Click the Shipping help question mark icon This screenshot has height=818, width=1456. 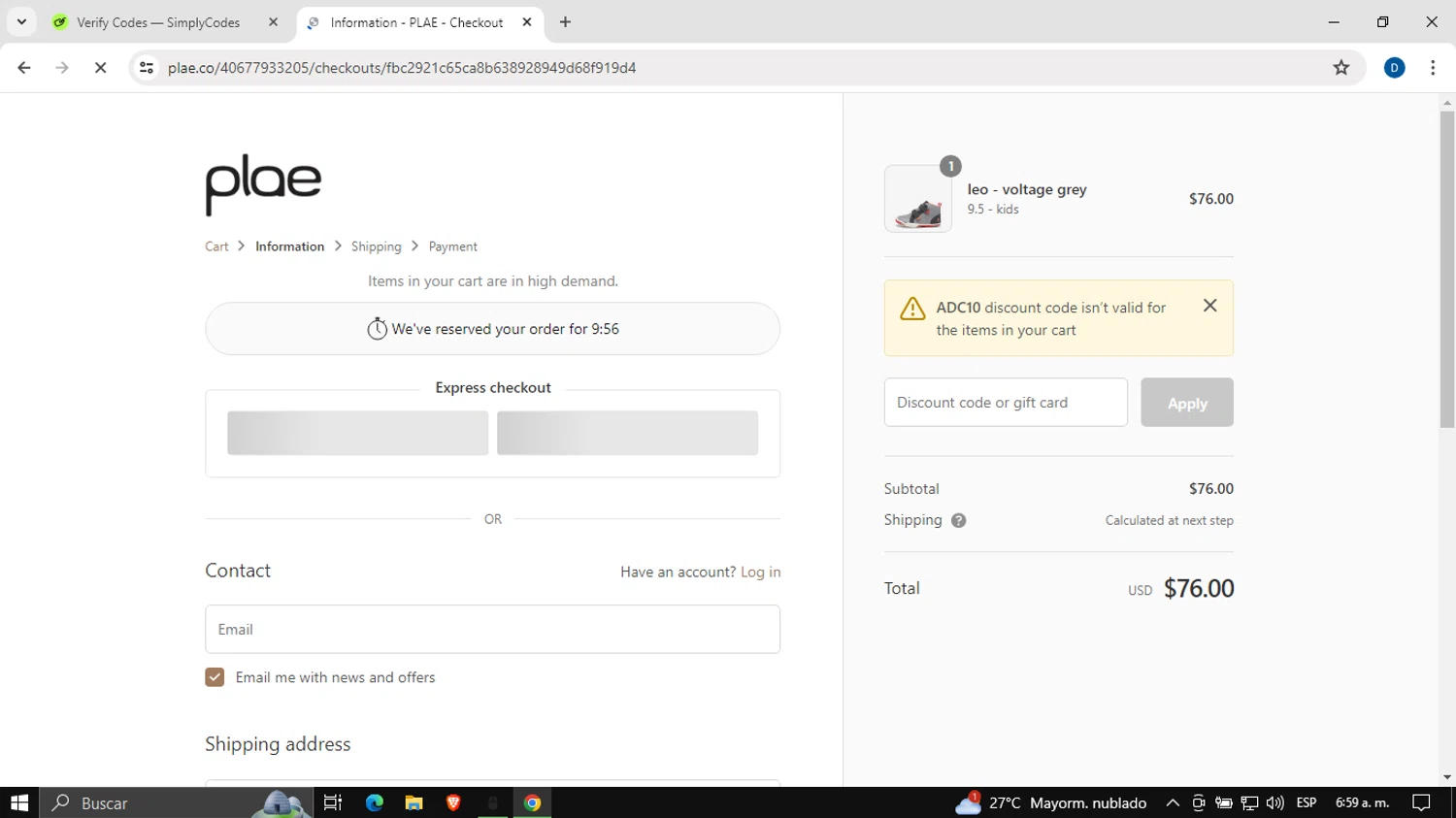[958, 520]
